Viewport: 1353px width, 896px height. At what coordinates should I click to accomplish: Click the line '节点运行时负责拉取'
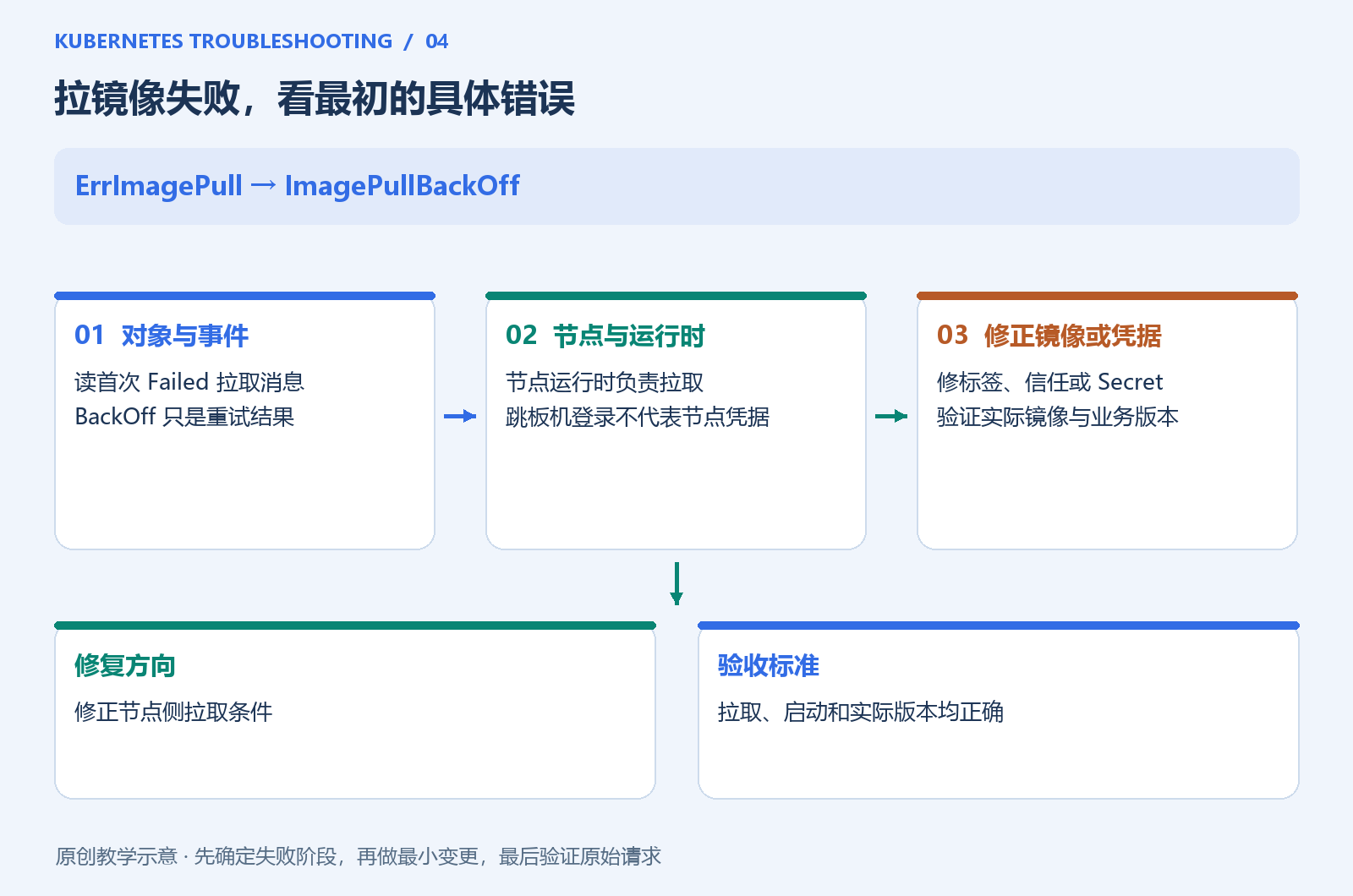[x=605, y=382]
